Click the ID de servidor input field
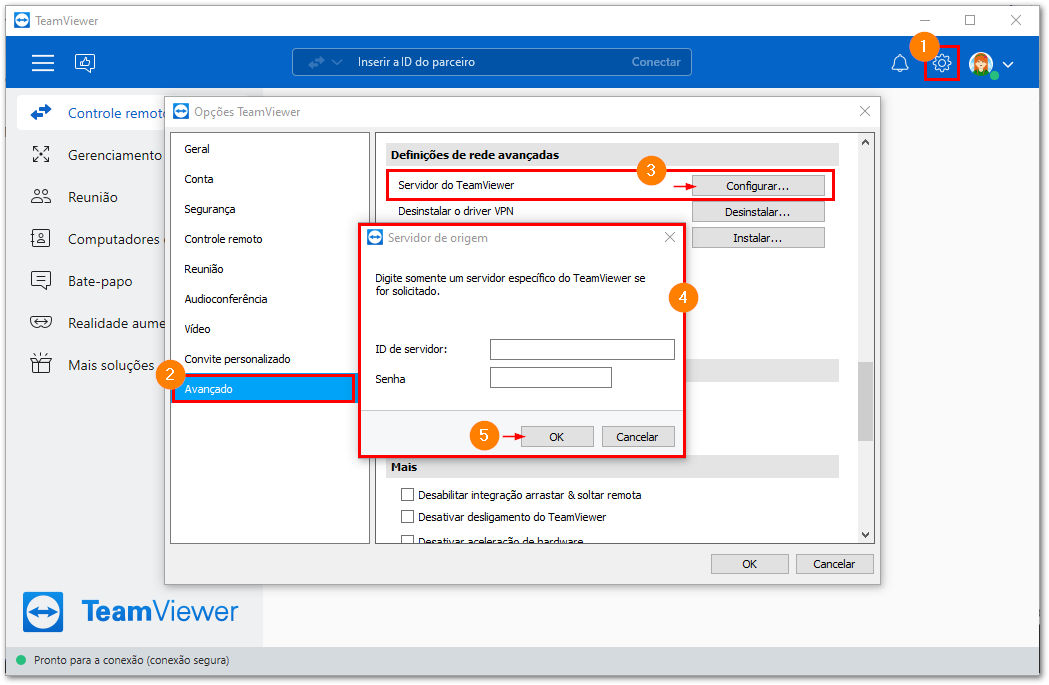This screenshot has width=1049, height=685. coord(582,349)
